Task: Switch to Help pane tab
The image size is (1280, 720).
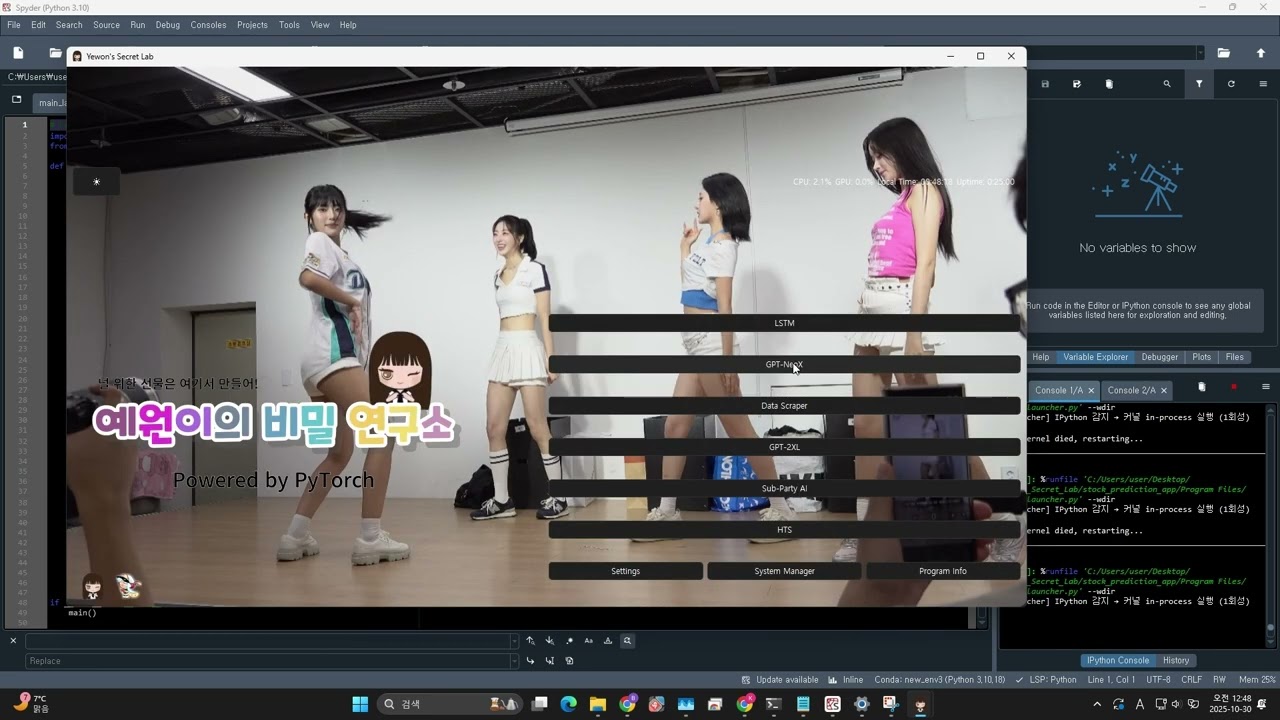Action: coord(1041,357)
